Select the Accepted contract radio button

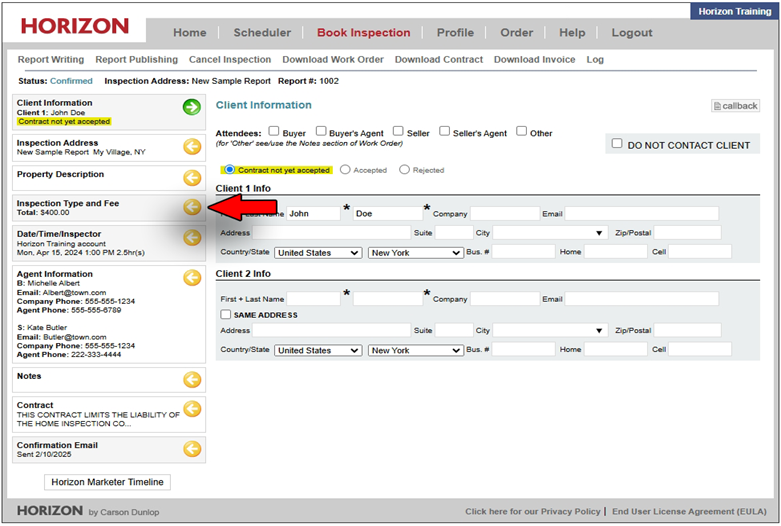pos(346,170)
